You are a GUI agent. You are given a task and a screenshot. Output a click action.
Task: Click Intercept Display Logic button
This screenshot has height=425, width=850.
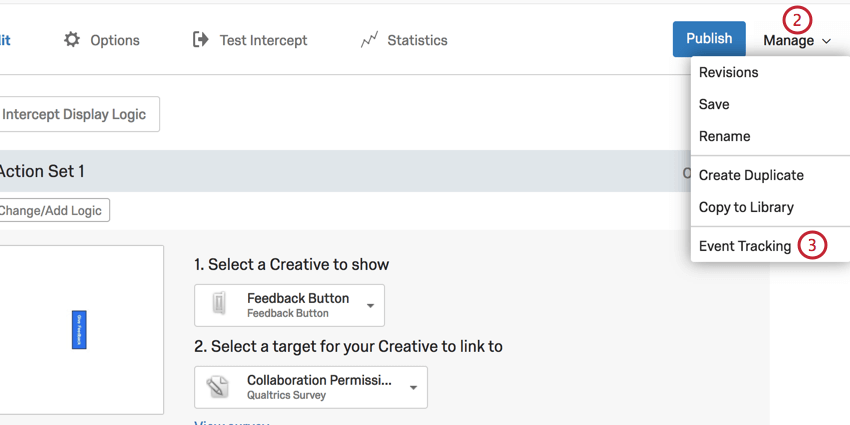click(74, 114)
